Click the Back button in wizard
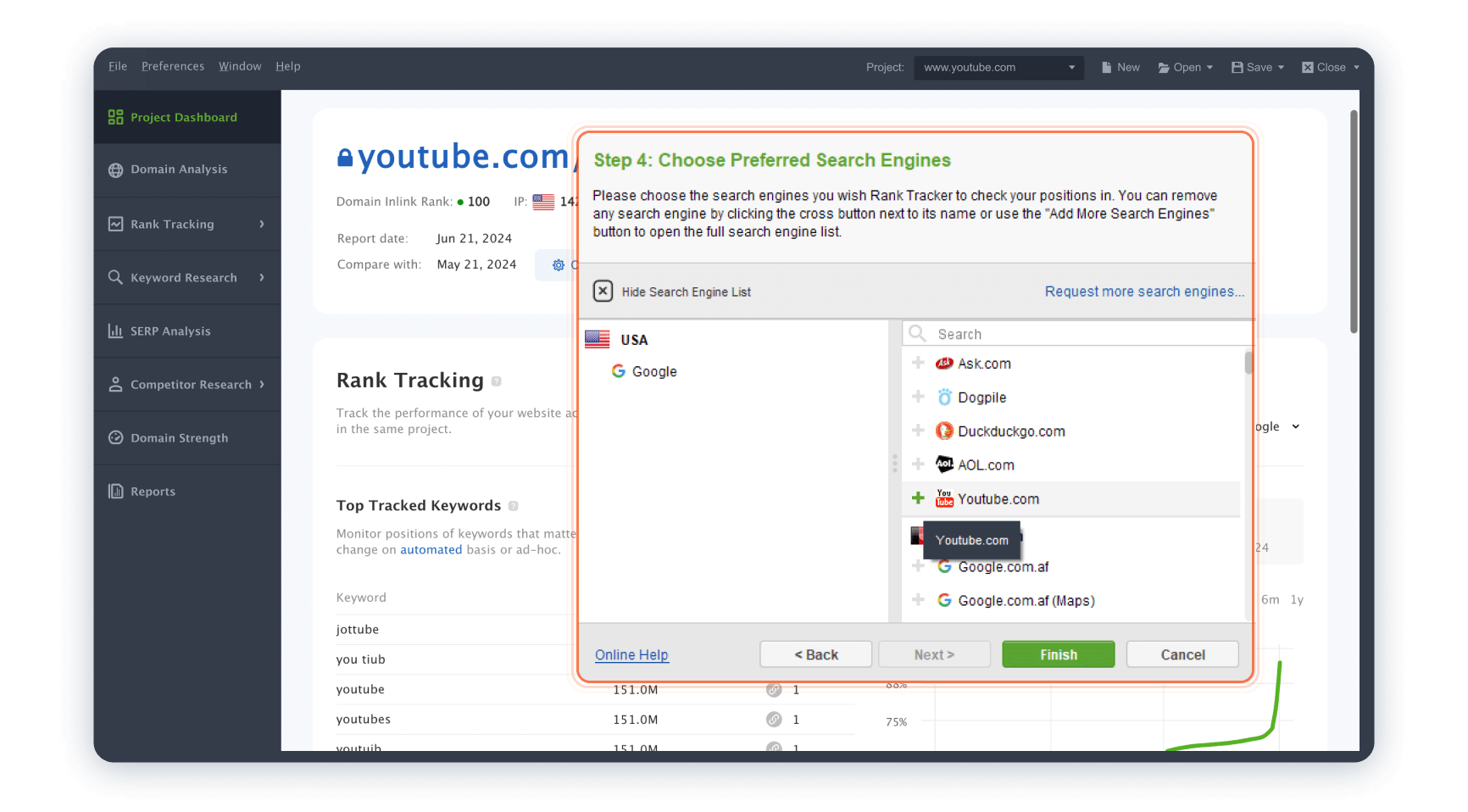Image resolution: width=1468 pixels, height=812 pixels. (x=816, y=654)
